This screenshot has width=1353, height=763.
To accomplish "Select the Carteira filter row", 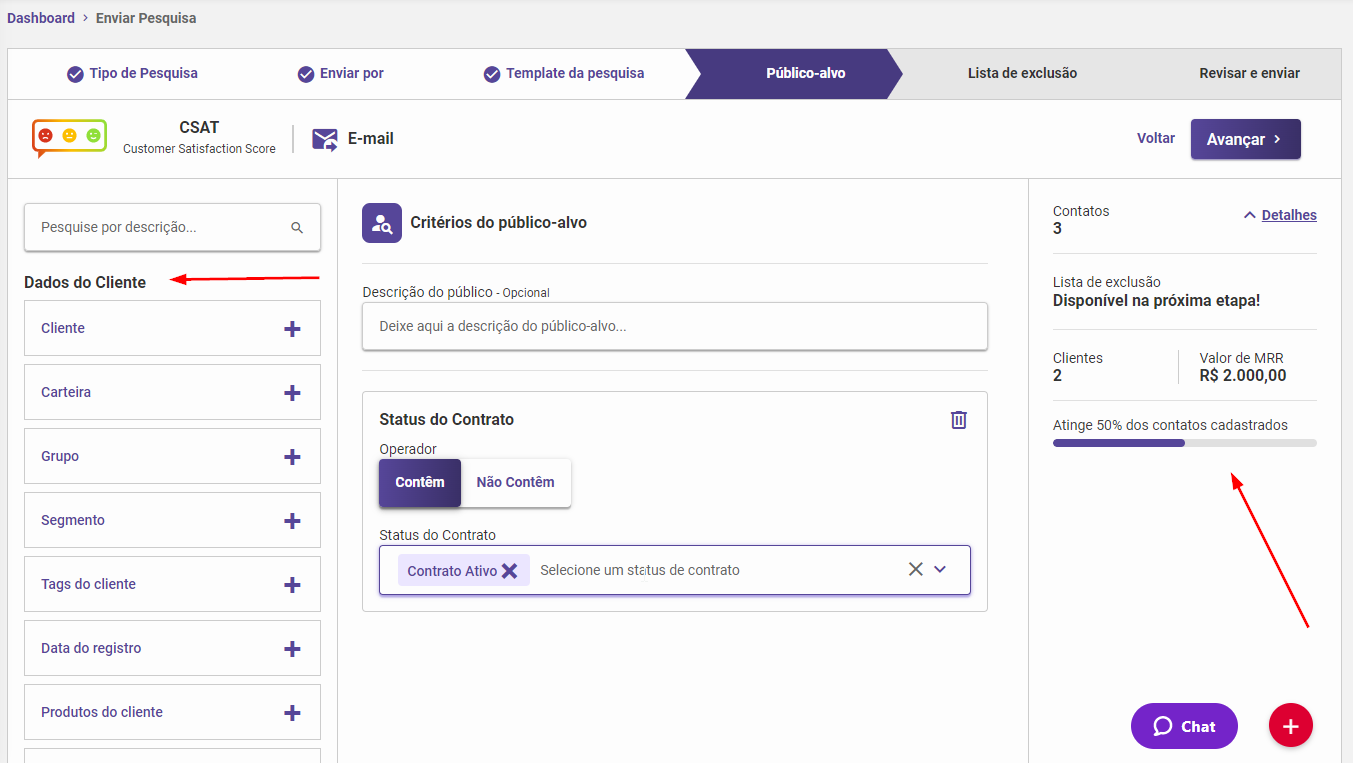I will [172, 393].
